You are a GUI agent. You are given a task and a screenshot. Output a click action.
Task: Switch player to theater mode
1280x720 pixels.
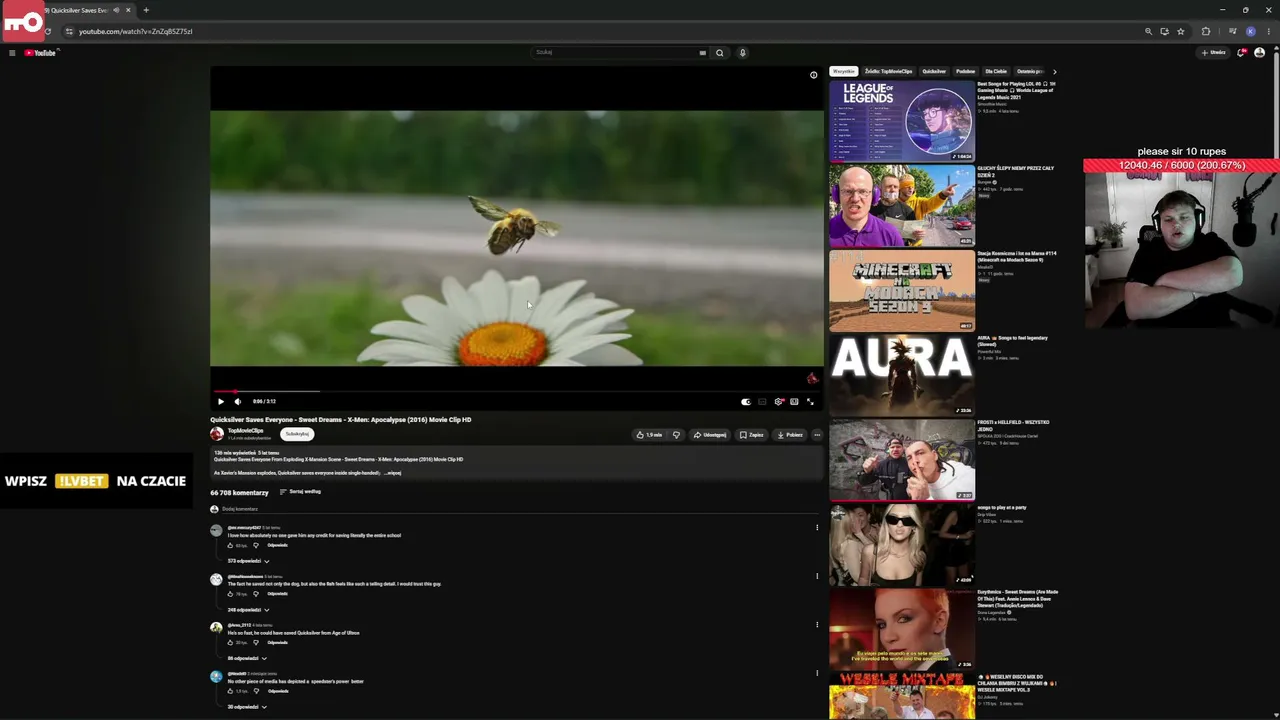coord(794,401)
